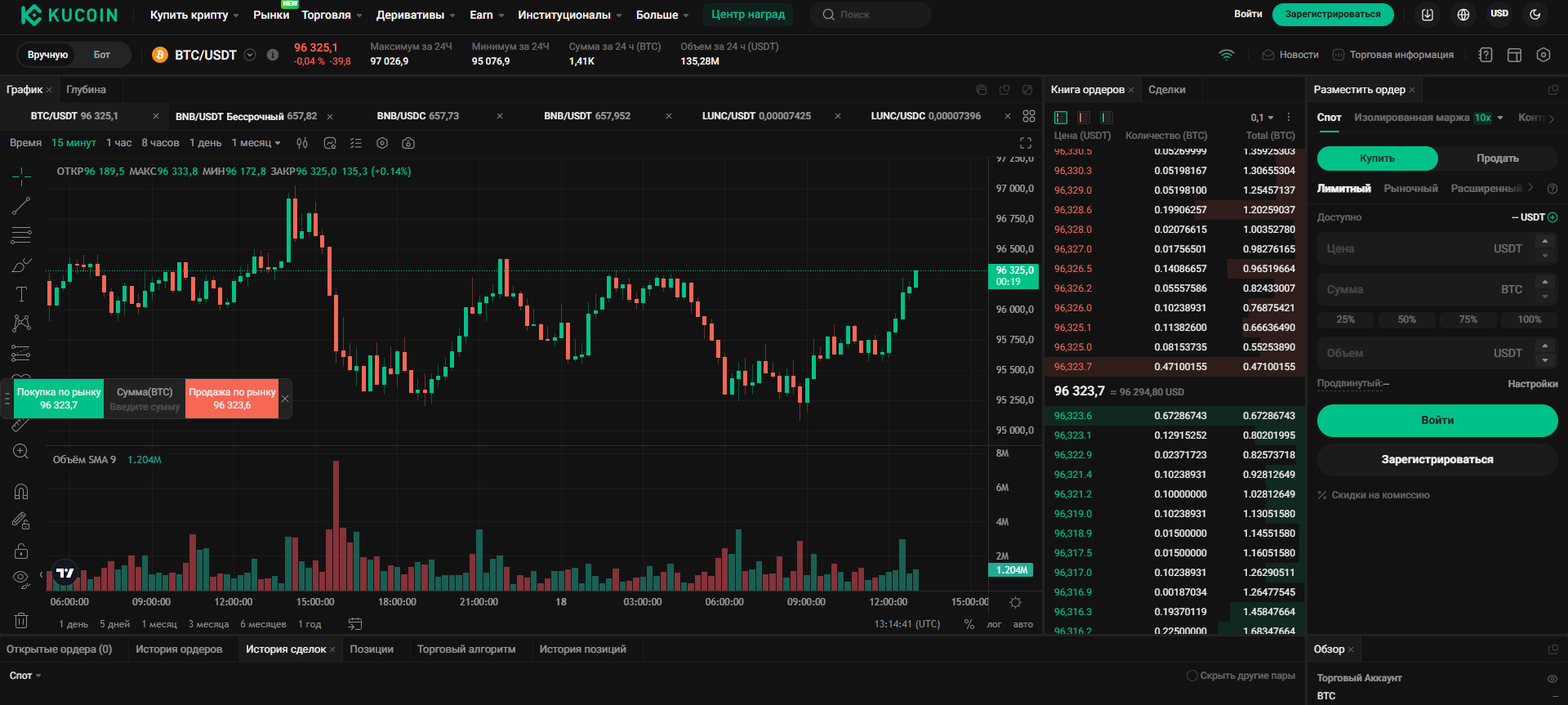Image resolution: width=1568 pixels, height=705 pixels.
Task: Check Скрыть другие пары option
Action: click(1192, 676)
